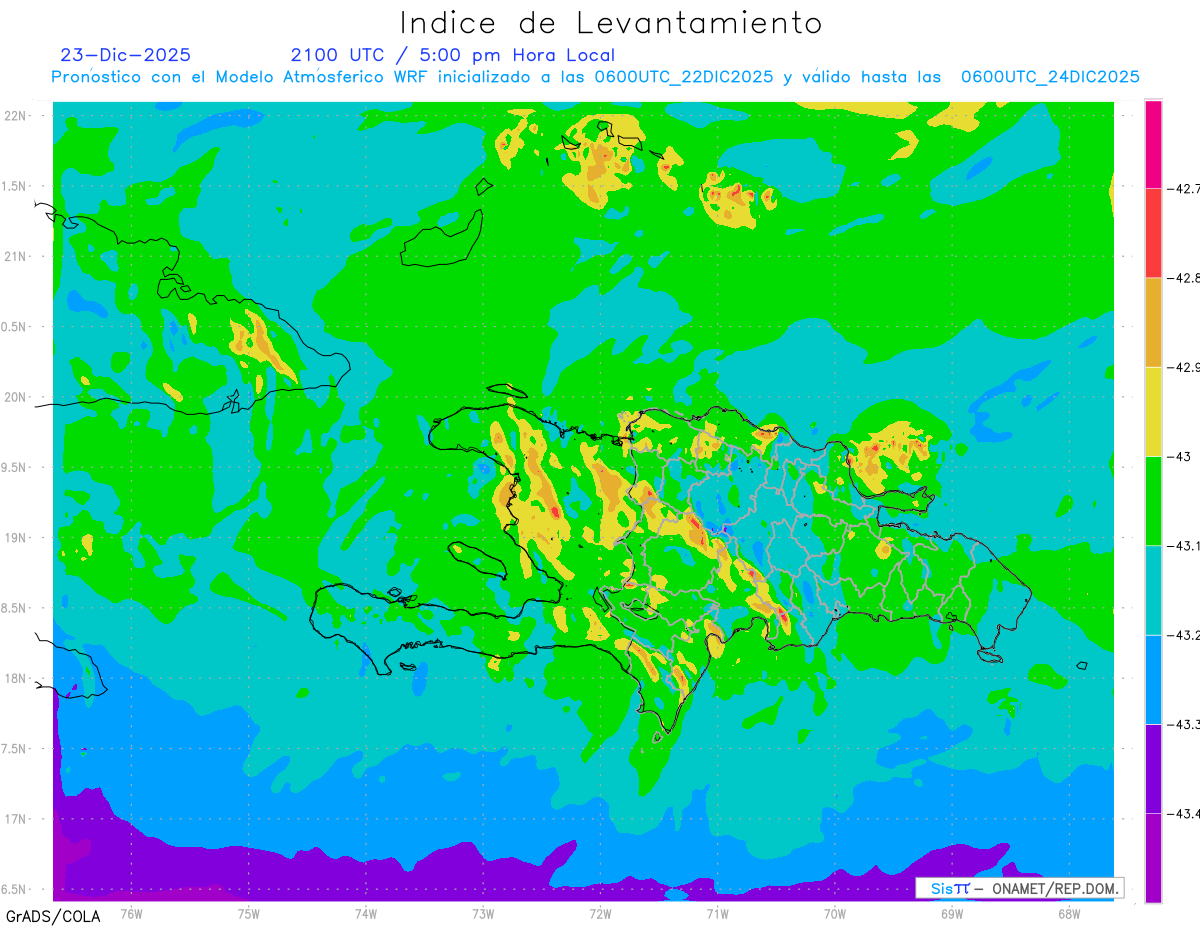Click the "75W" longitude label
This screenshot has width=1200, height=927.
point(249,913)
